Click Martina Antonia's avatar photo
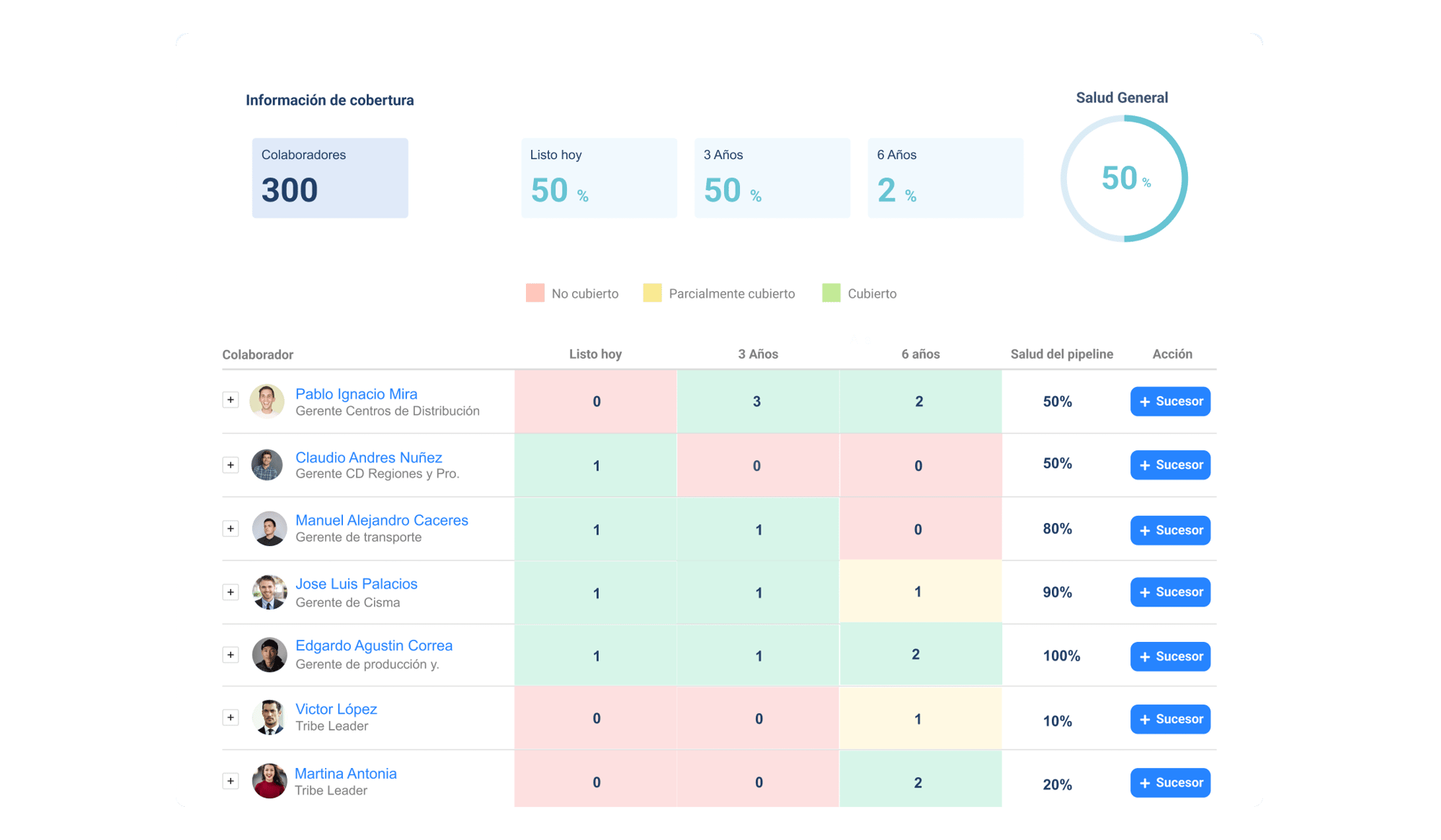Screen dimensions: 1441x840 pyautogui.click(x=269, y=781)
